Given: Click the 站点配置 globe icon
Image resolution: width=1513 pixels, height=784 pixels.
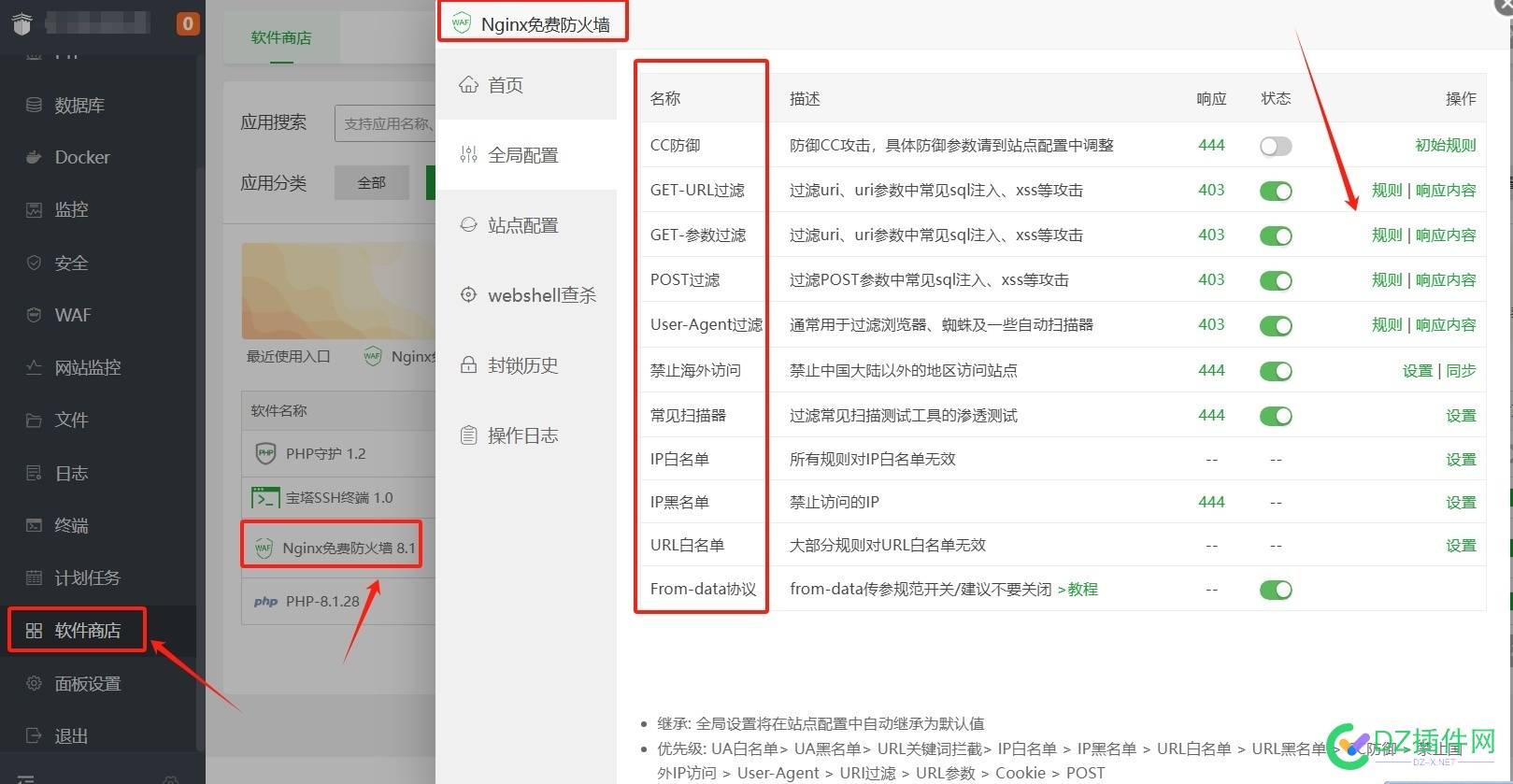Looking at the screenshot, I should 468,224.
